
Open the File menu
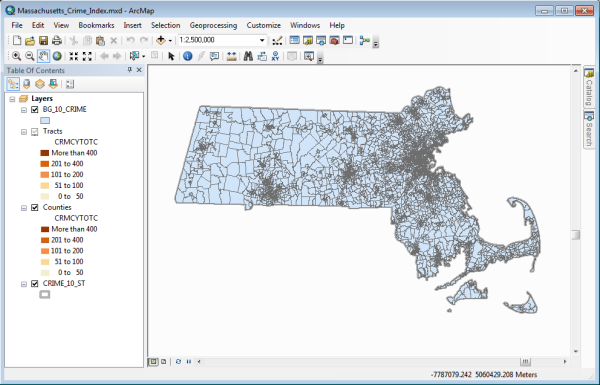[17, 25]
